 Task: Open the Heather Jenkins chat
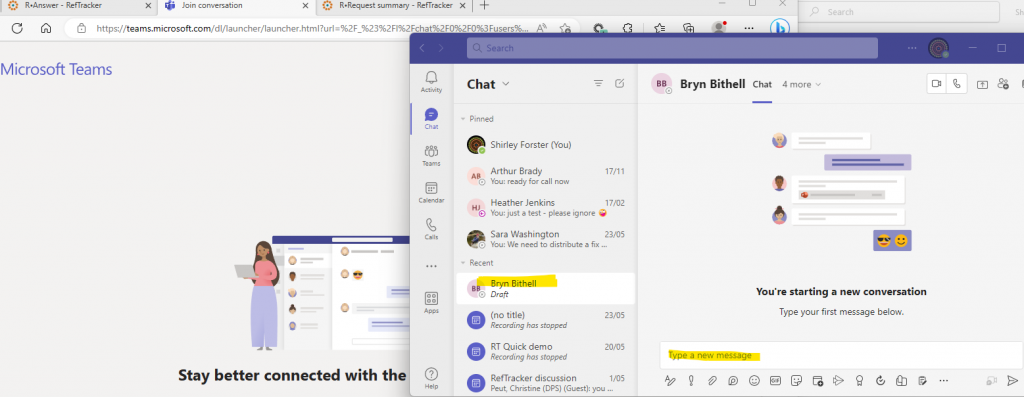(545, 208)
